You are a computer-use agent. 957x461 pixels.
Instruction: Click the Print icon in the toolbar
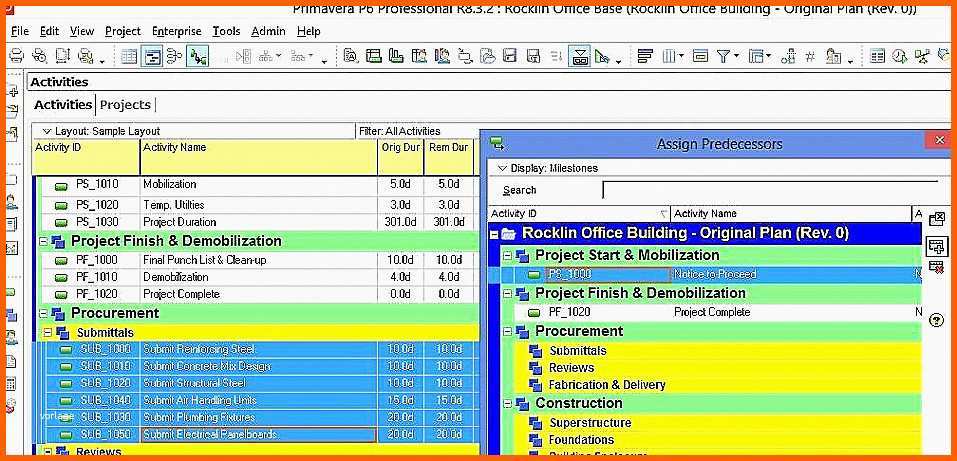point(16,56)
